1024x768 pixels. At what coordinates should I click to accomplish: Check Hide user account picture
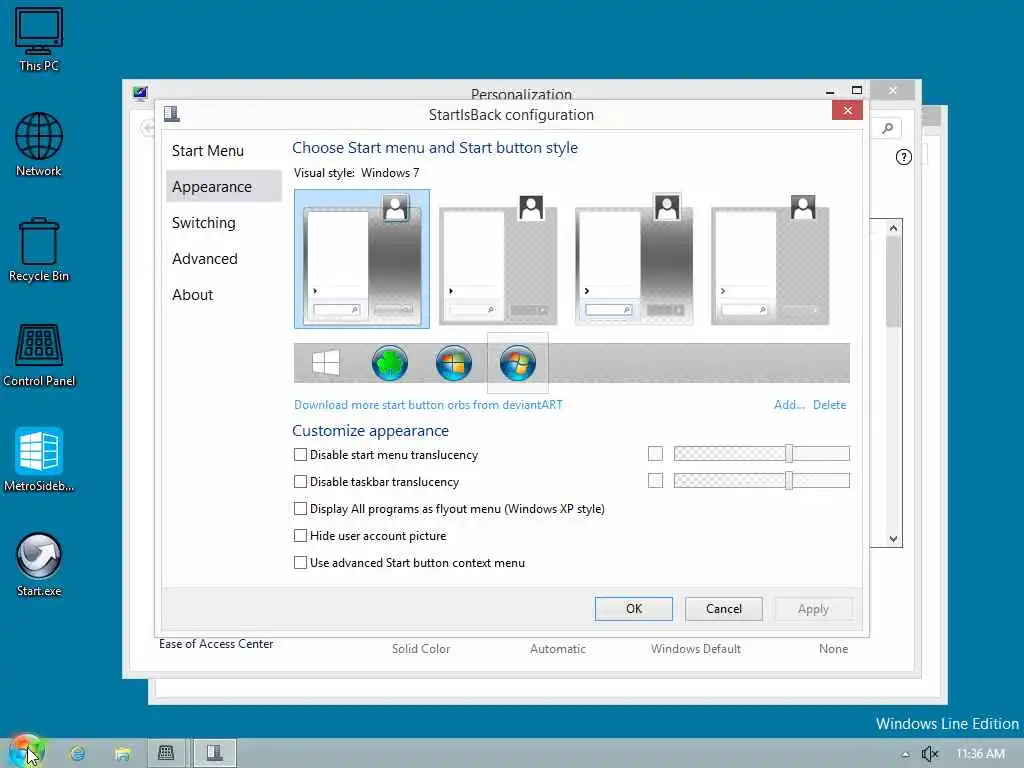300,536
